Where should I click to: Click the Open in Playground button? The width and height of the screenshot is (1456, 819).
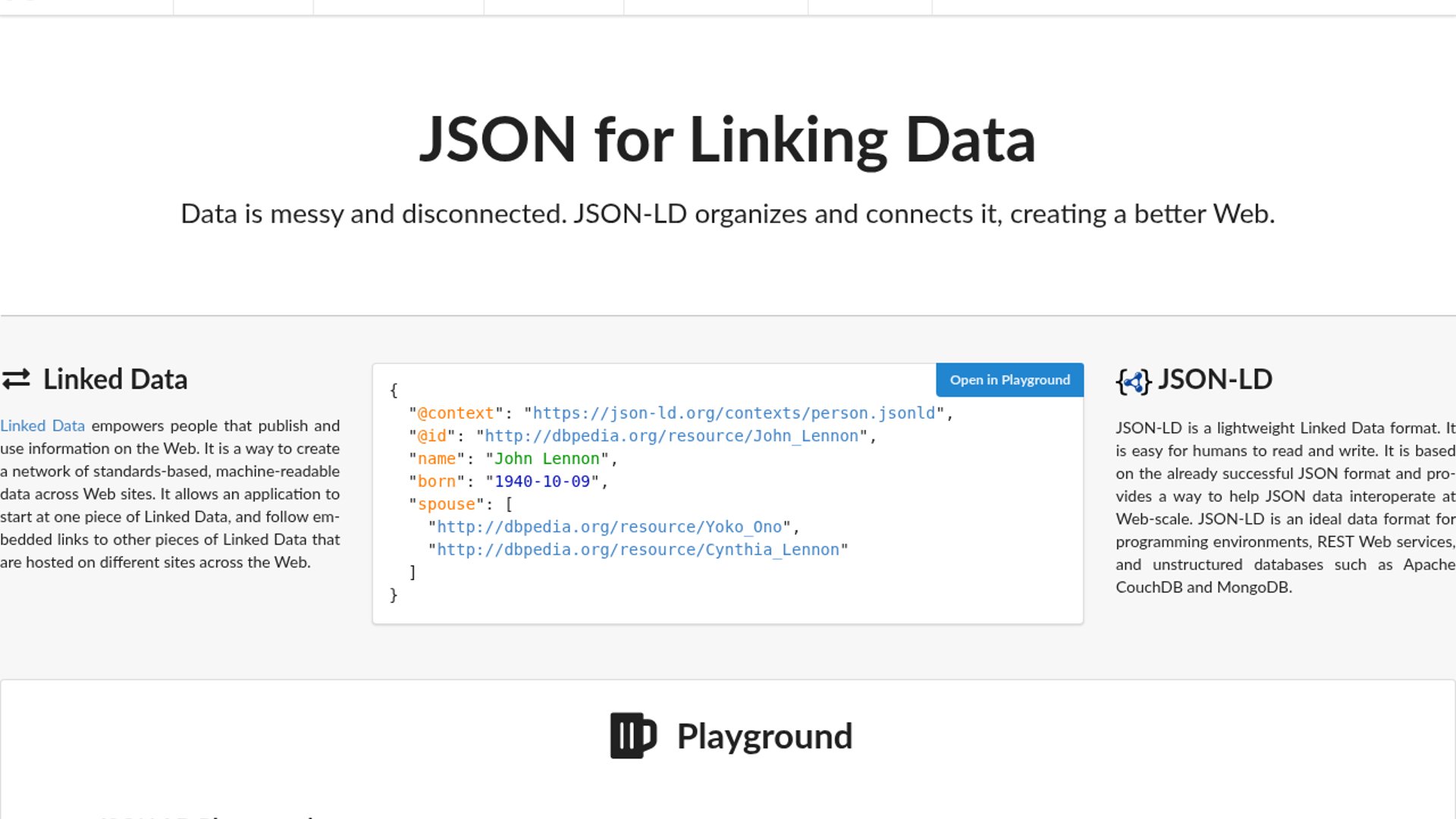(1009, 380)
